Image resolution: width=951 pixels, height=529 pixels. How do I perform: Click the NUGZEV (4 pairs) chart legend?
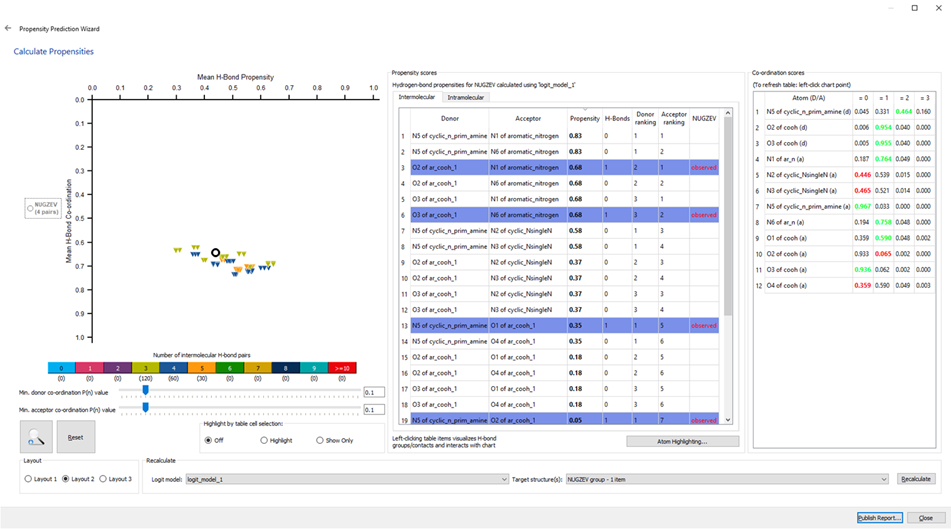45,208
